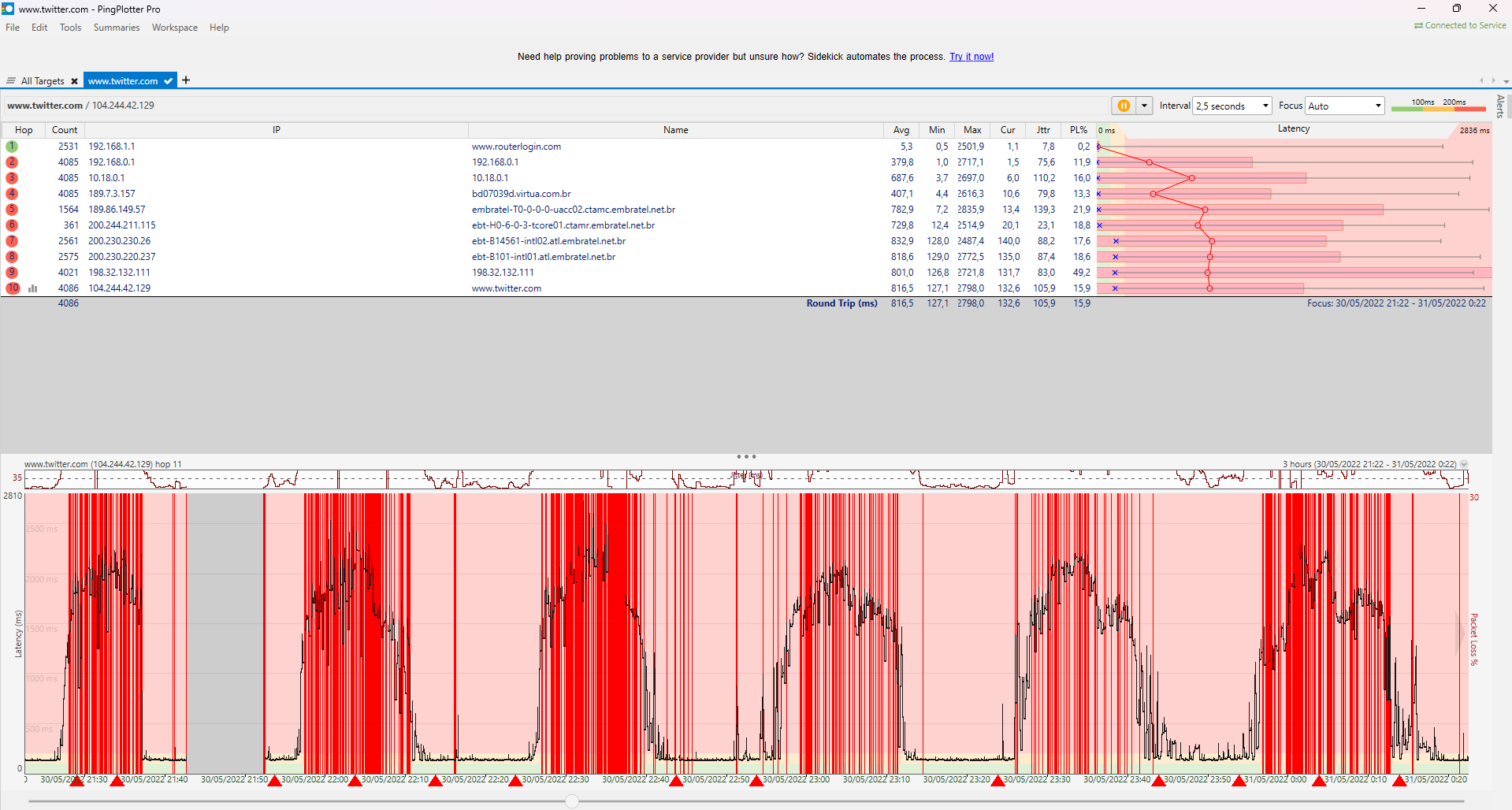The width and height of the screenshot is (1512, 810).
Task: Click the 3 hours time range label
Action: [x=1369, y=464]
